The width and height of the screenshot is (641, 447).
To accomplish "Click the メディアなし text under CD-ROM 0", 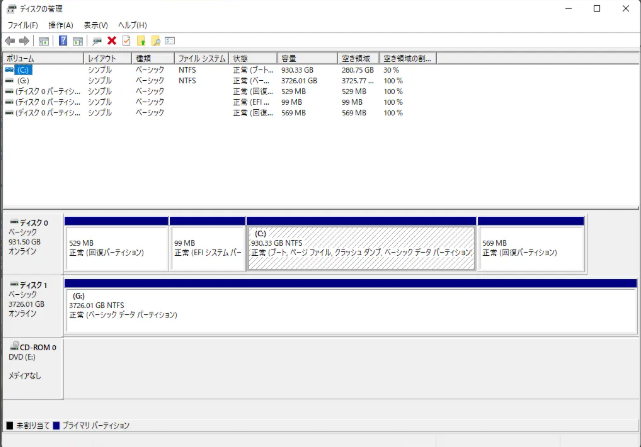I will pyautogui.click(x=25, y=375).
